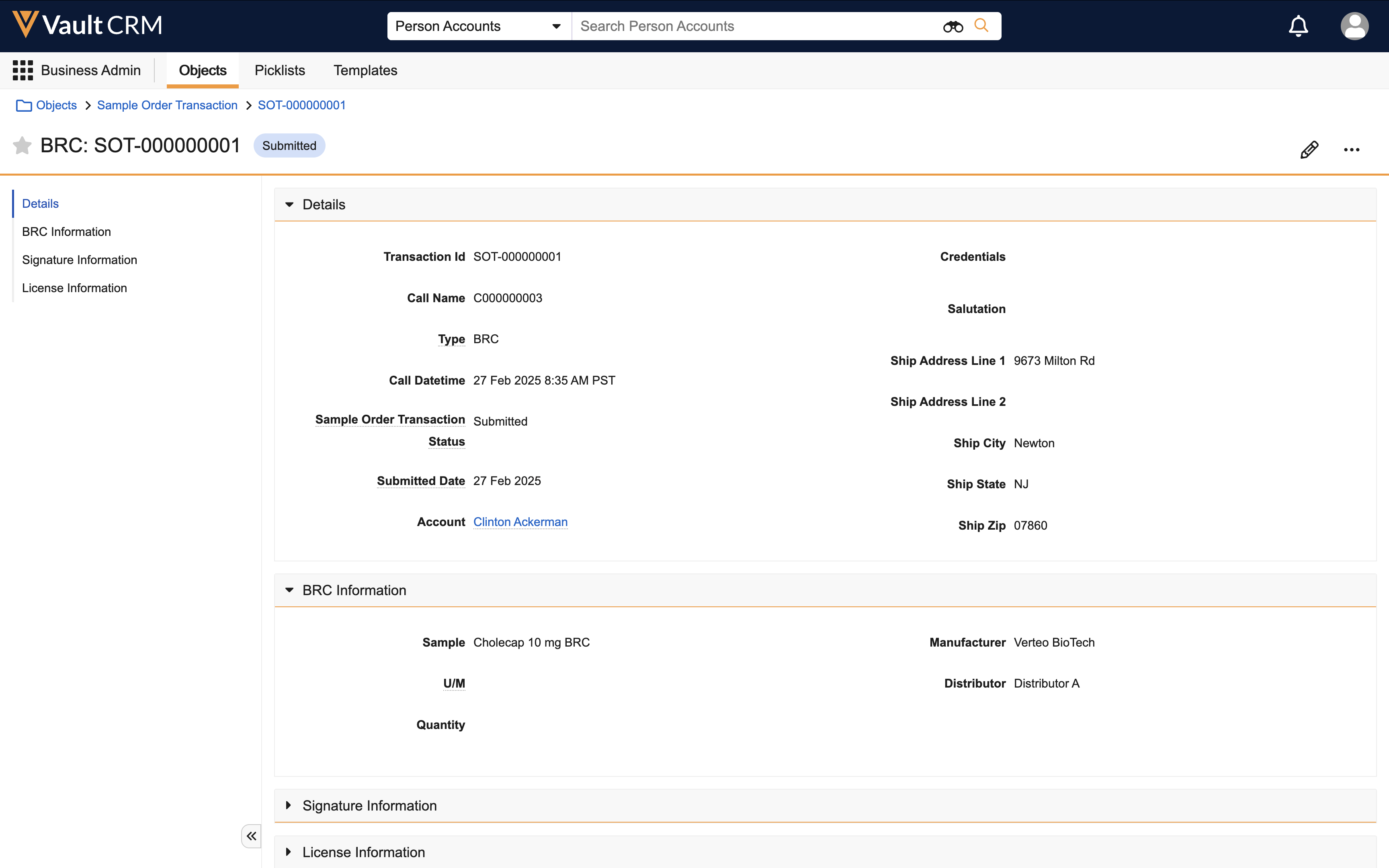Click the pencil edit icon
Screen dimensions: 1389x868
point(1309,149)
